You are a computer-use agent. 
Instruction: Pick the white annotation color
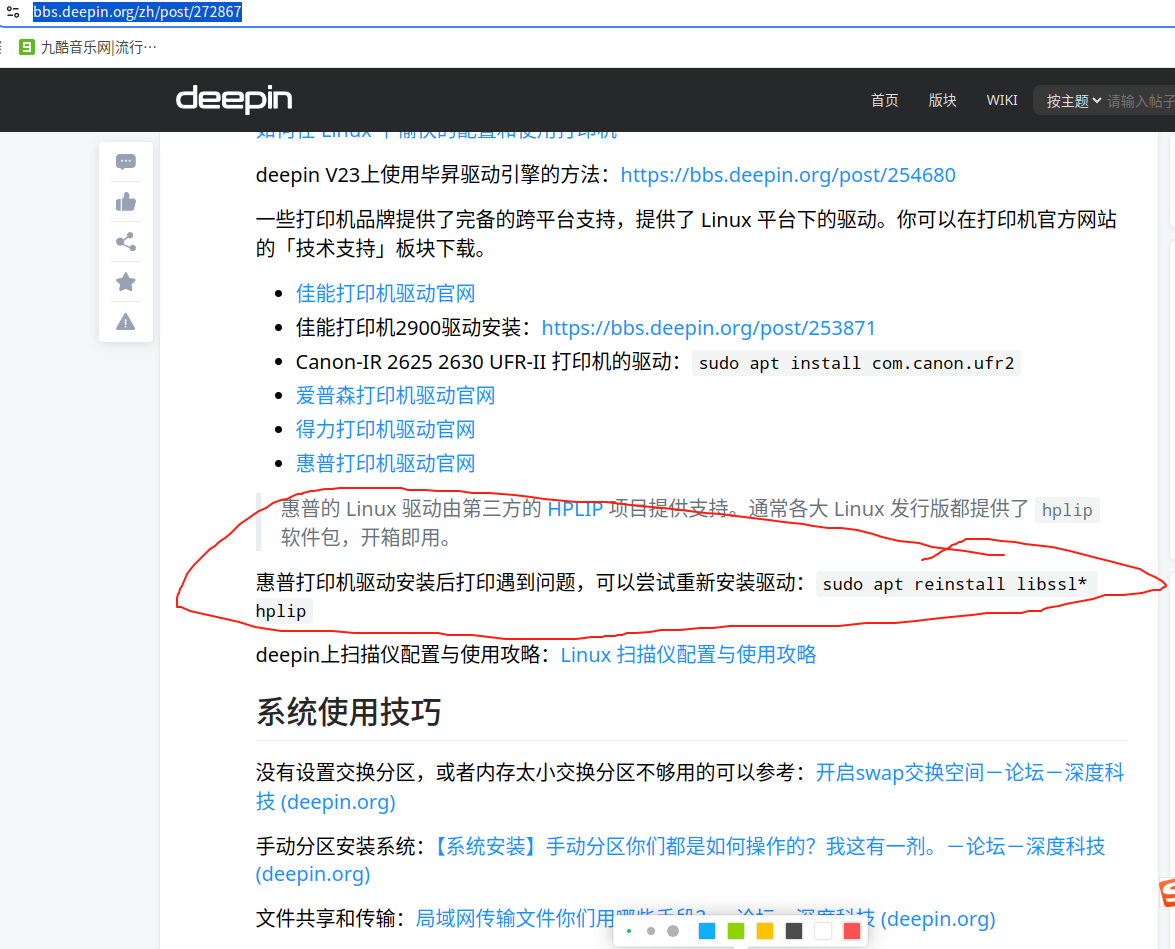coord(823,931)
